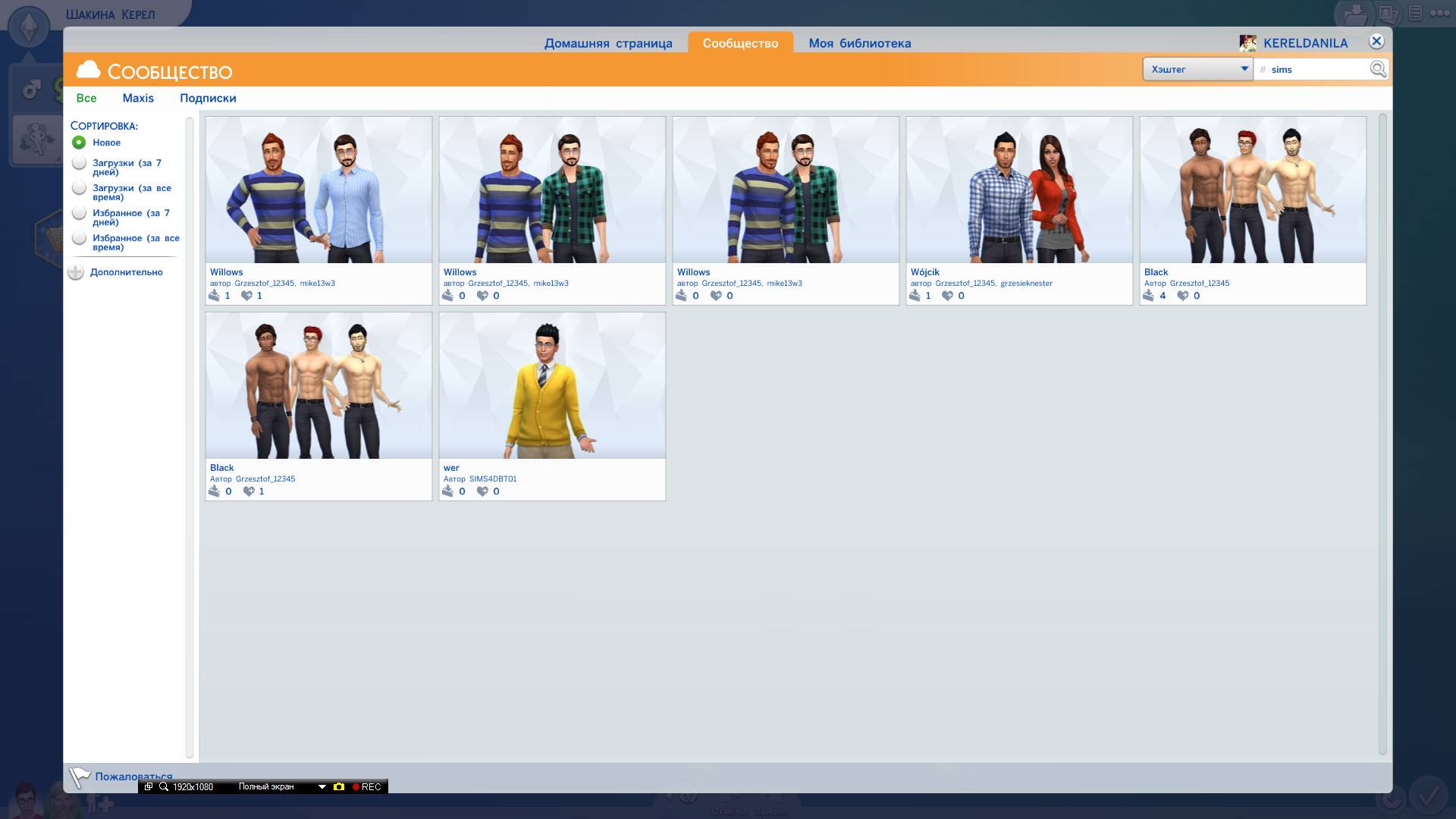
Task: Open the Хэштег search type dropdown
Action: click(x=1197, y=69)
